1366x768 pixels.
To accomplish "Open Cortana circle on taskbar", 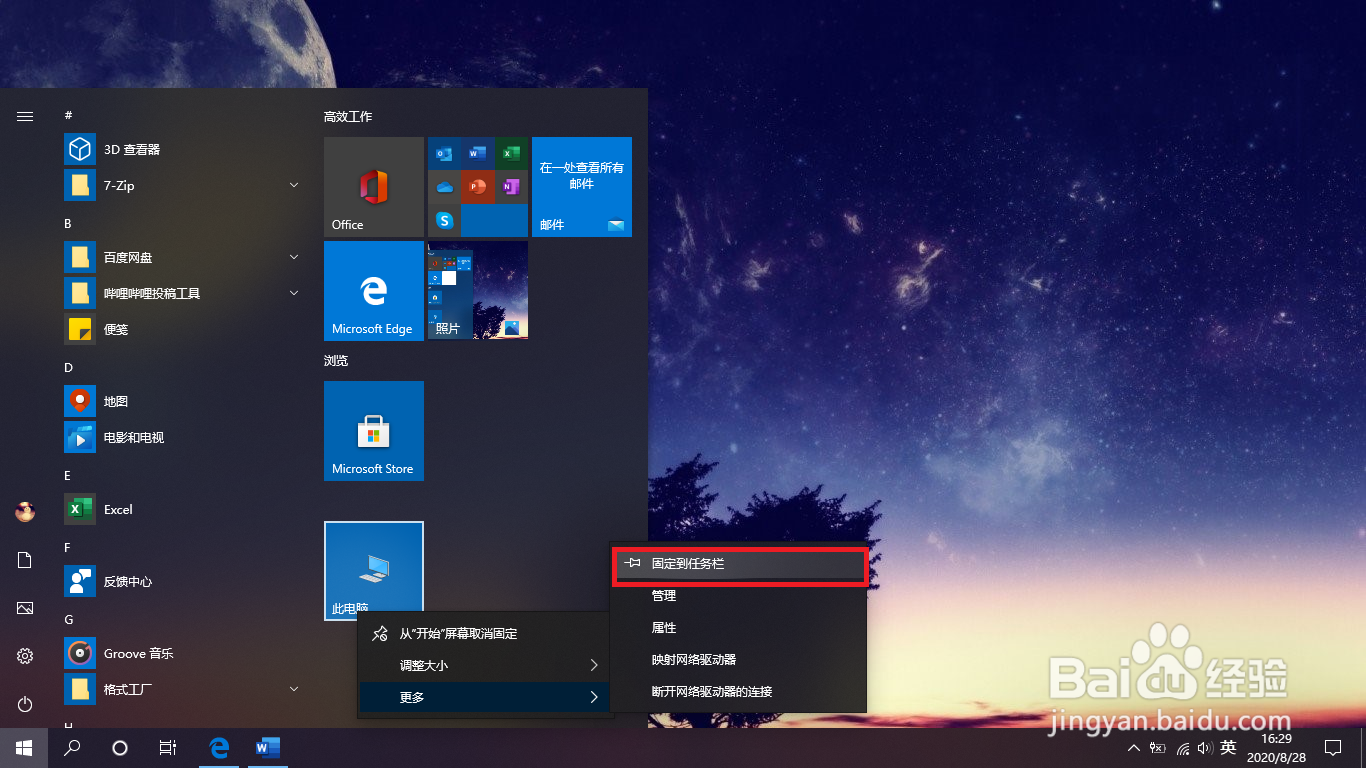I will point(120,747).
